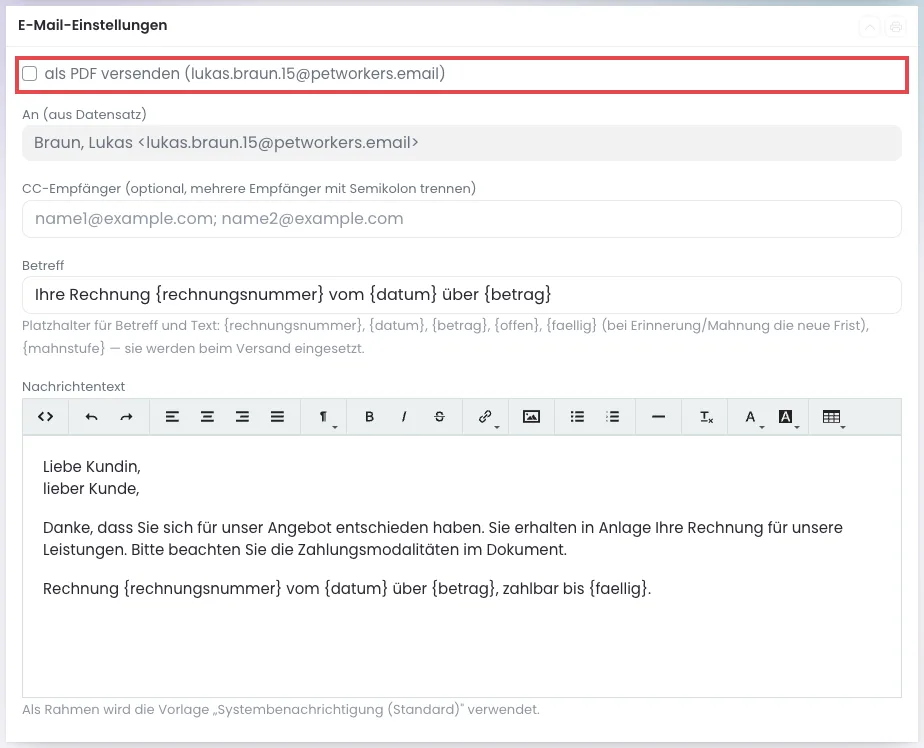Insert an image into the message
Image resolution: width=924 pixels, height=748 pixels.
(532, 417)
